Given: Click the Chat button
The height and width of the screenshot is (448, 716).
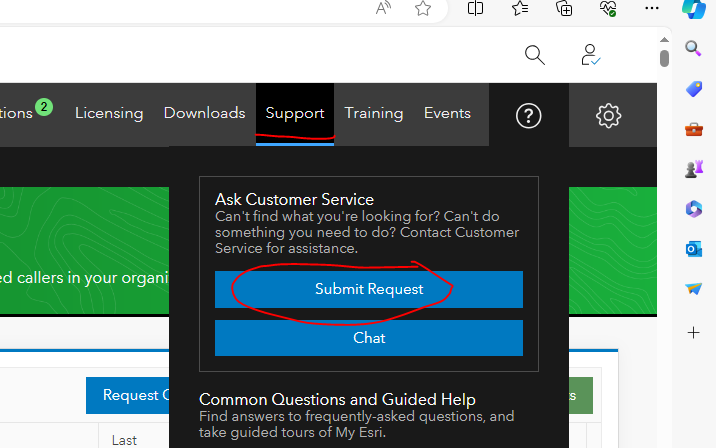Looking at the screenshot, I should (x=369, y=338).
